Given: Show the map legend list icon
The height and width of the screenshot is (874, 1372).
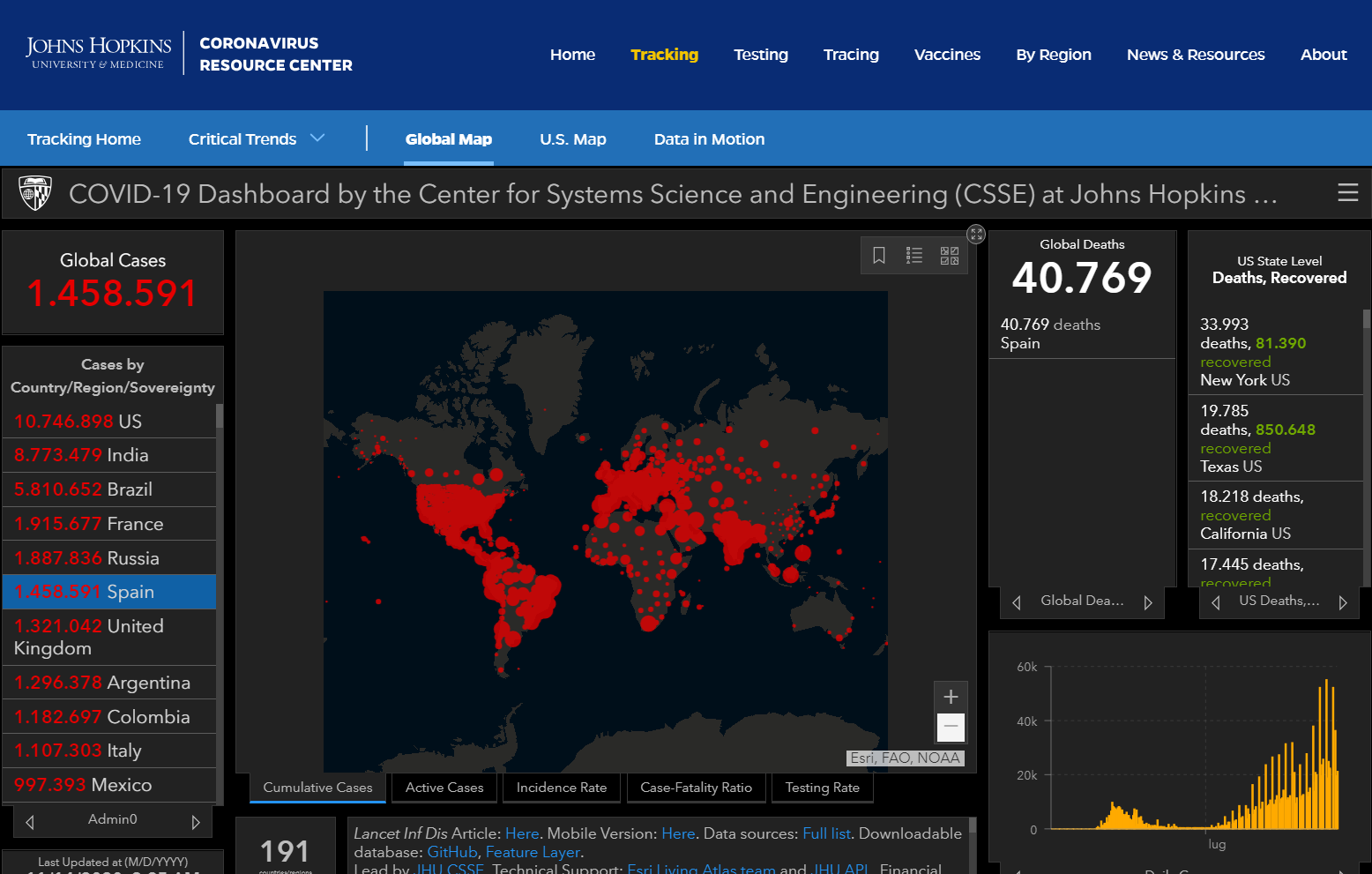Looking at the screenshot, I should 914,256.
